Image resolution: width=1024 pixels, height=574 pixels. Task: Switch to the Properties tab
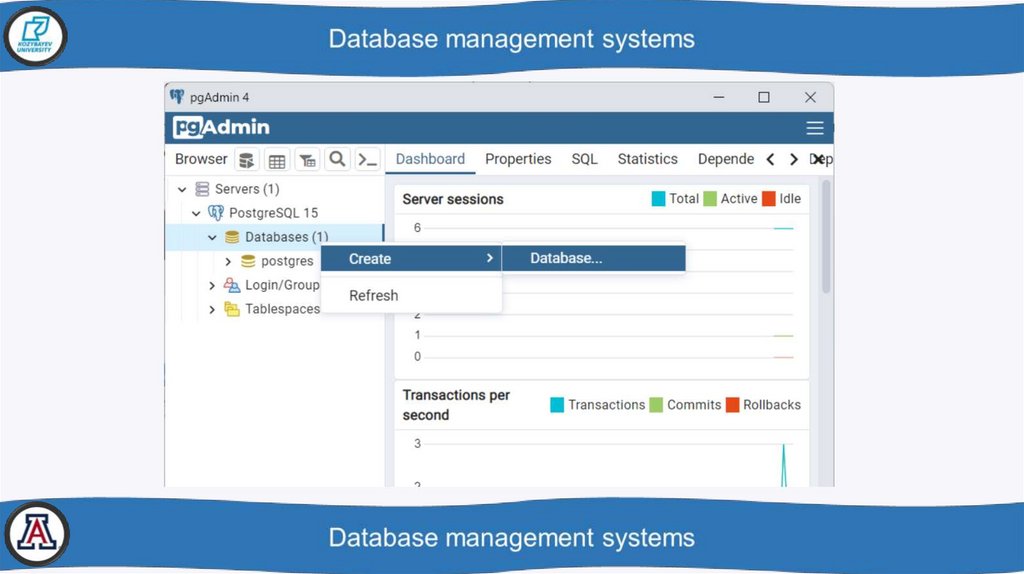(518, 159)
